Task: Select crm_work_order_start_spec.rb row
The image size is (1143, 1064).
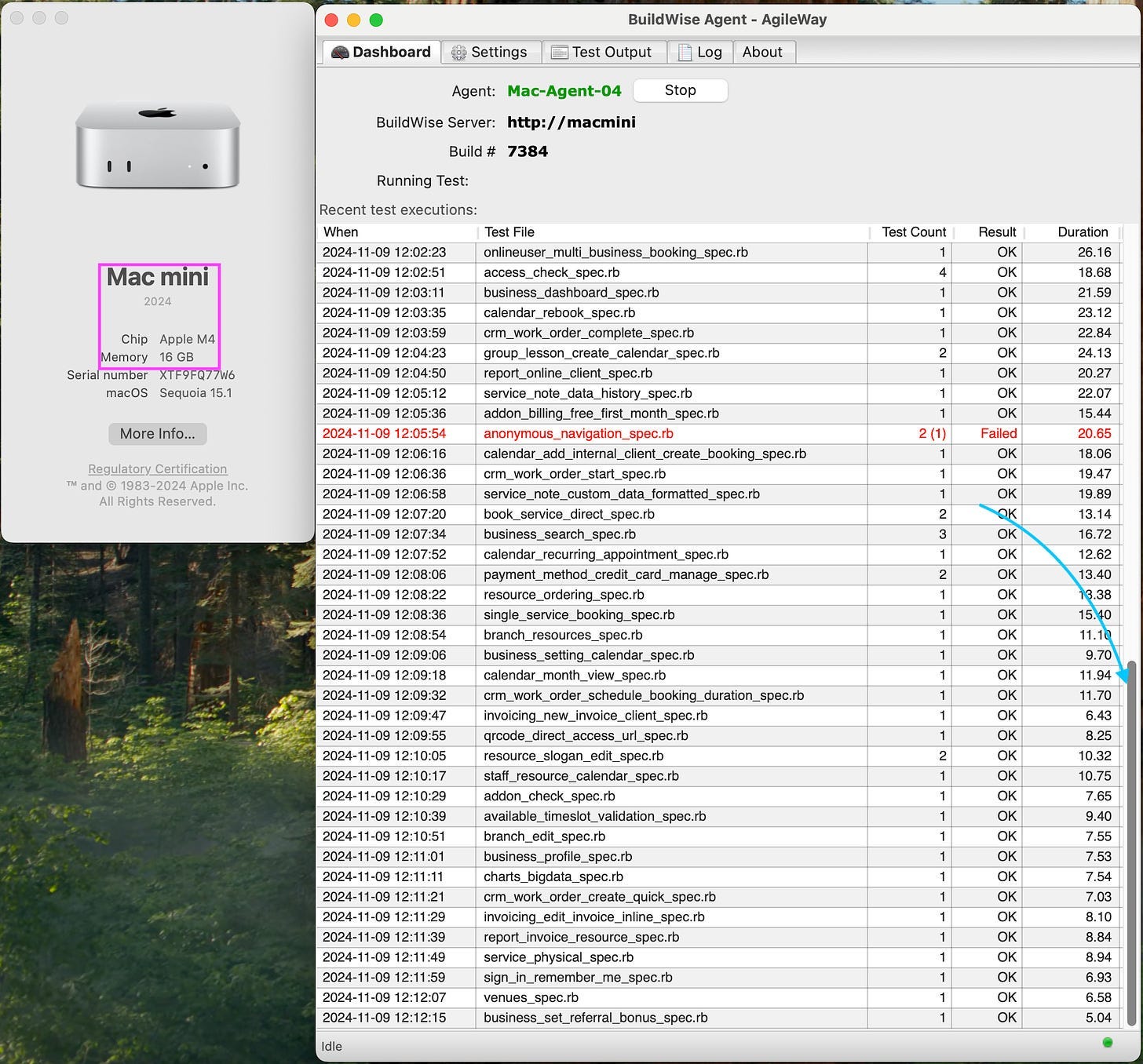Action: click(718, 474)
